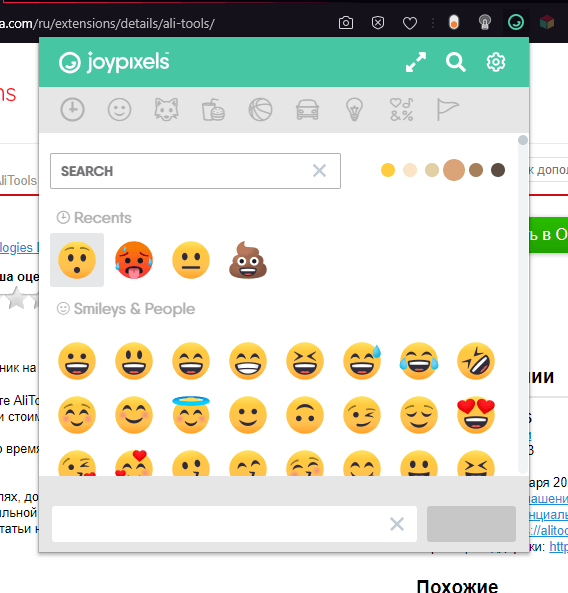Clear the emoji output field X
Image resolution: width=568 pixels, height=593 pixels.
pyautogui.click(x=397, y=524)
